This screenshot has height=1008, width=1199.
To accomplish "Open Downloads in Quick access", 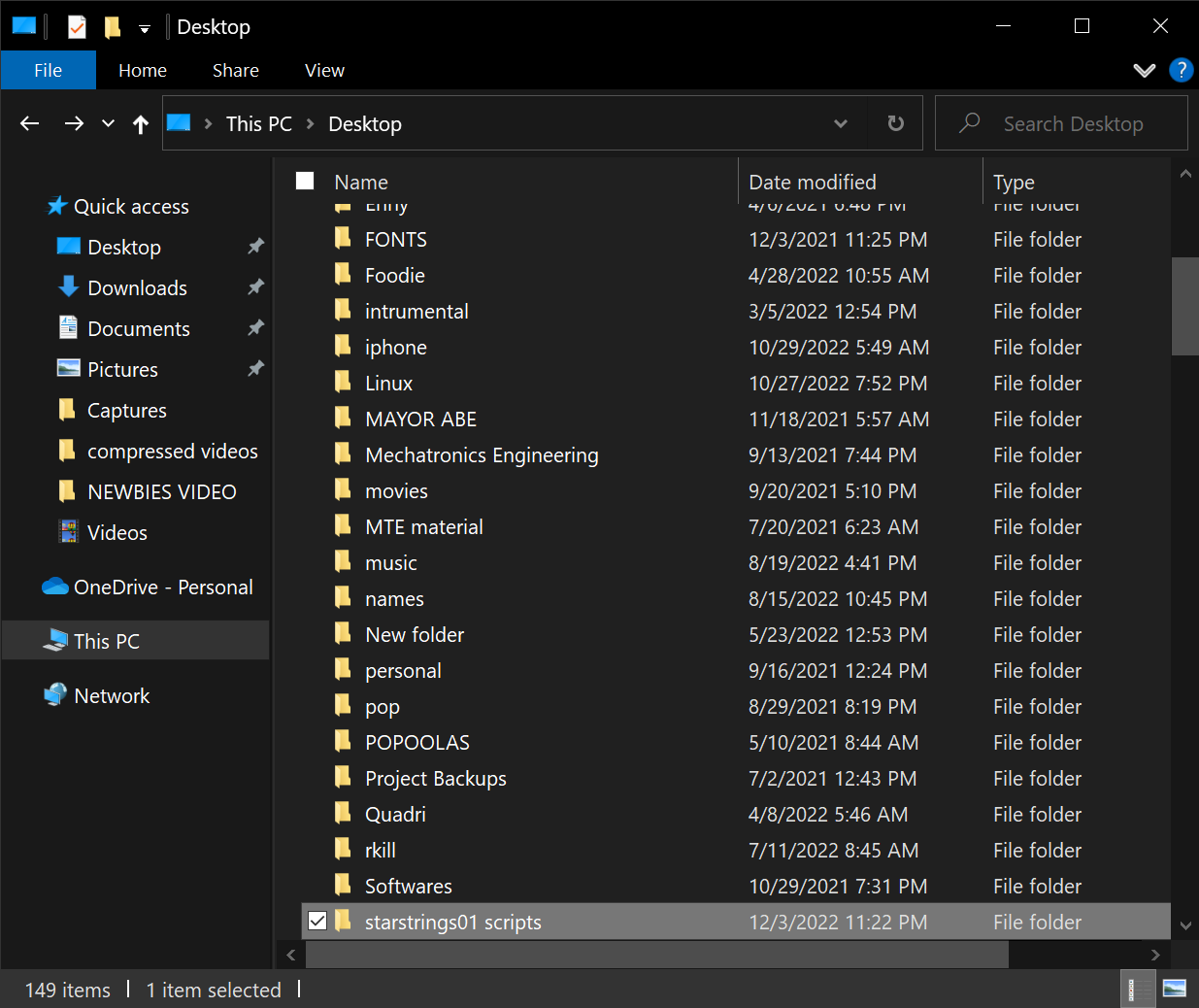I will [137, 287].
